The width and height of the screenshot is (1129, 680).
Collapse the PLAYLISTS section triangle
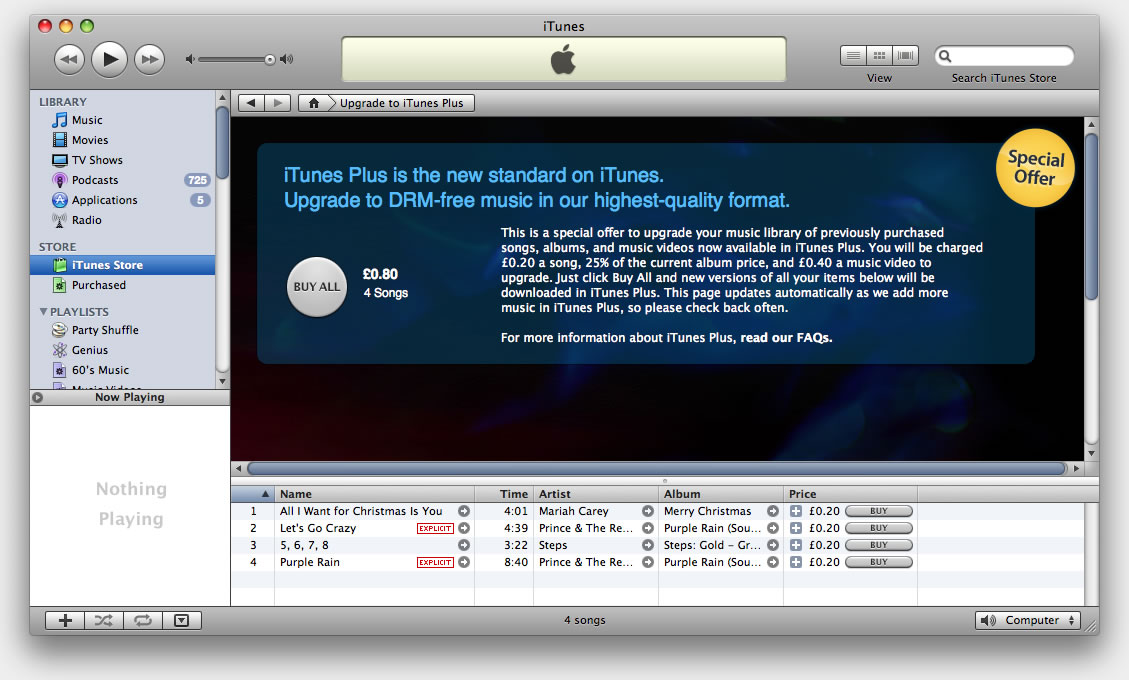tap(43, 311)
